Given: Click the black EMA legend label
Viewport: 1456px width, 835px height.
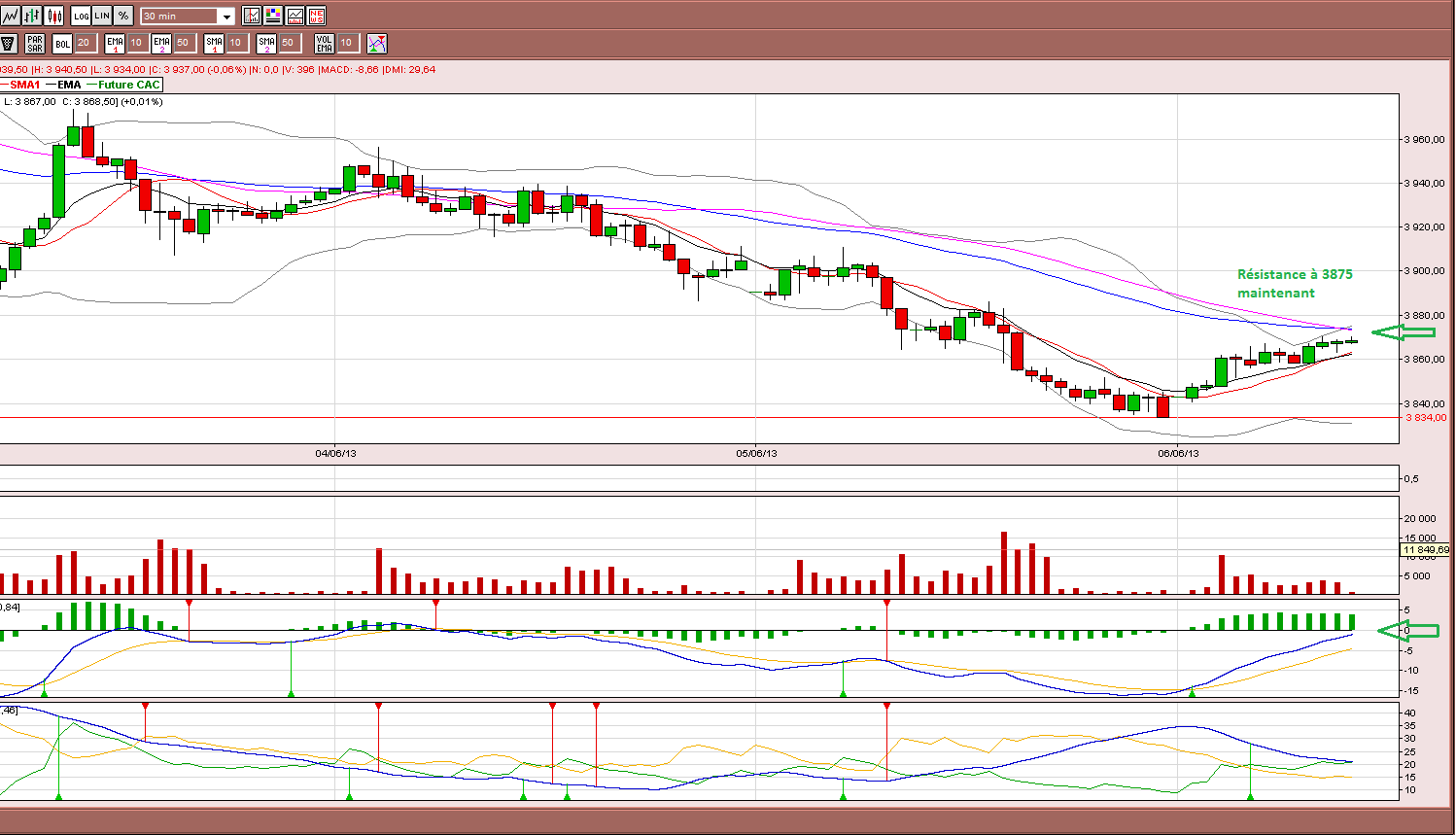Looking at the screenshot, I should (69, 85).
